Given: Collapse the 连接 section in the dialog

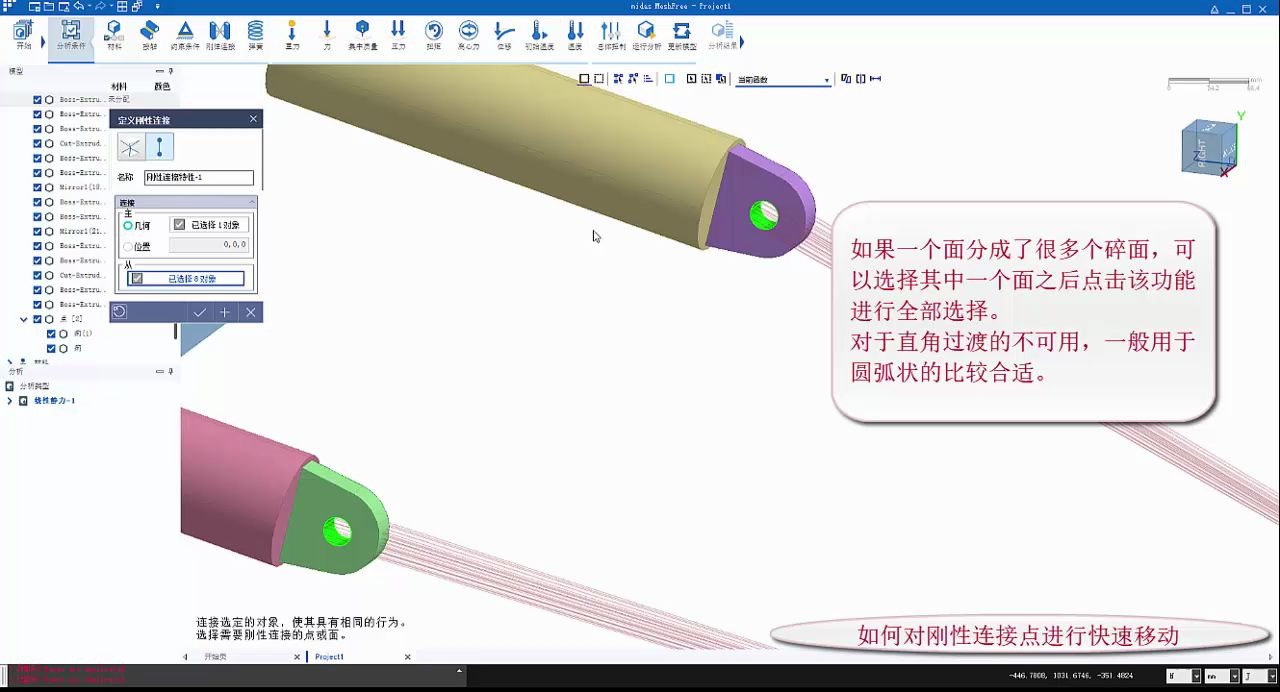Looking at the screenshot, I should 252,201.
